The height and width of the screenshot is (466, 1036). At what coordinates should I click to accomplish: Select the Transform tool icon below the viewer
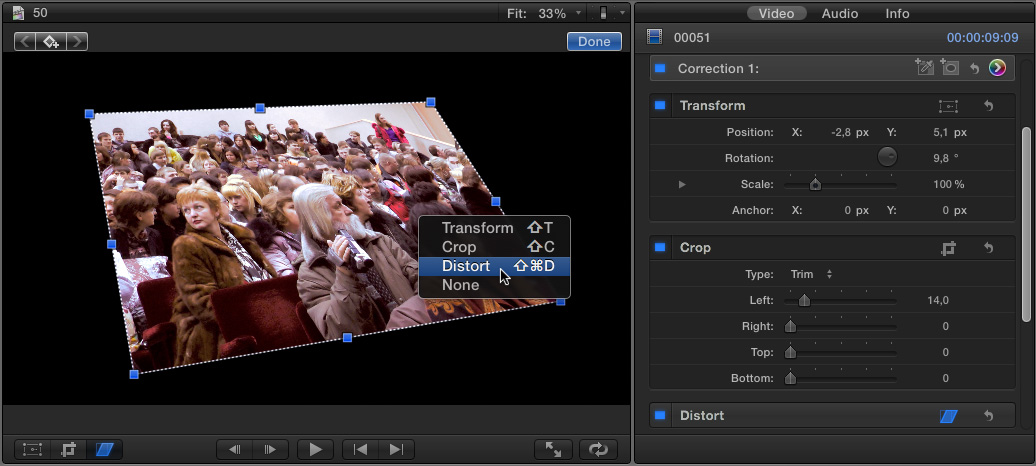tap(33, 450)
